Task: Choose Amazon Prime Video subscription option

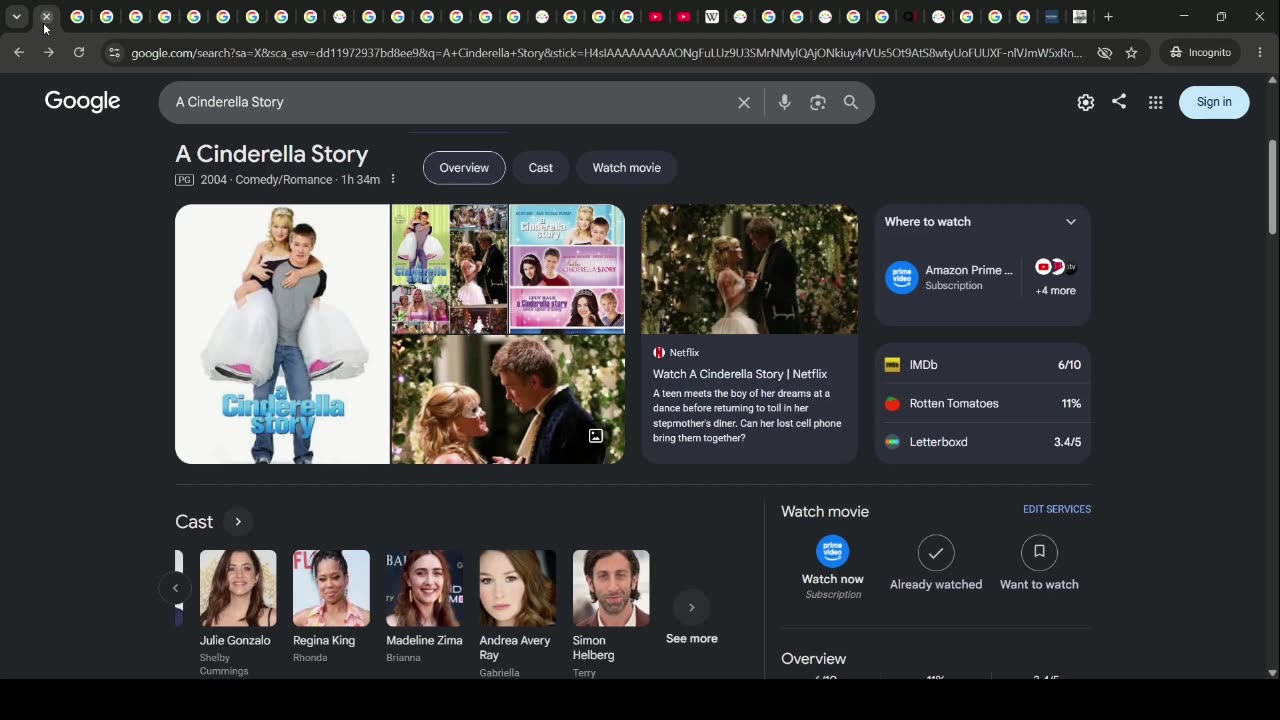Action: click(950, 277)
